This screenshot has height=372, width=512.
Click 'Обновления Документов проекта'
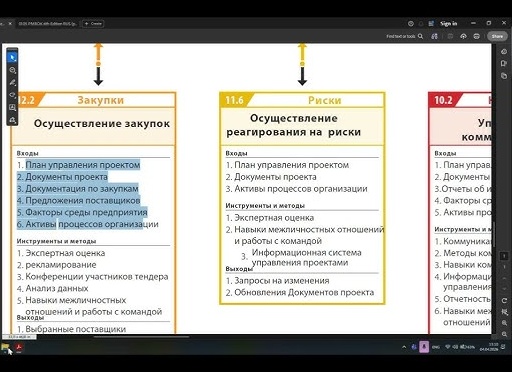pyautogui.click(x=304, y=292)
